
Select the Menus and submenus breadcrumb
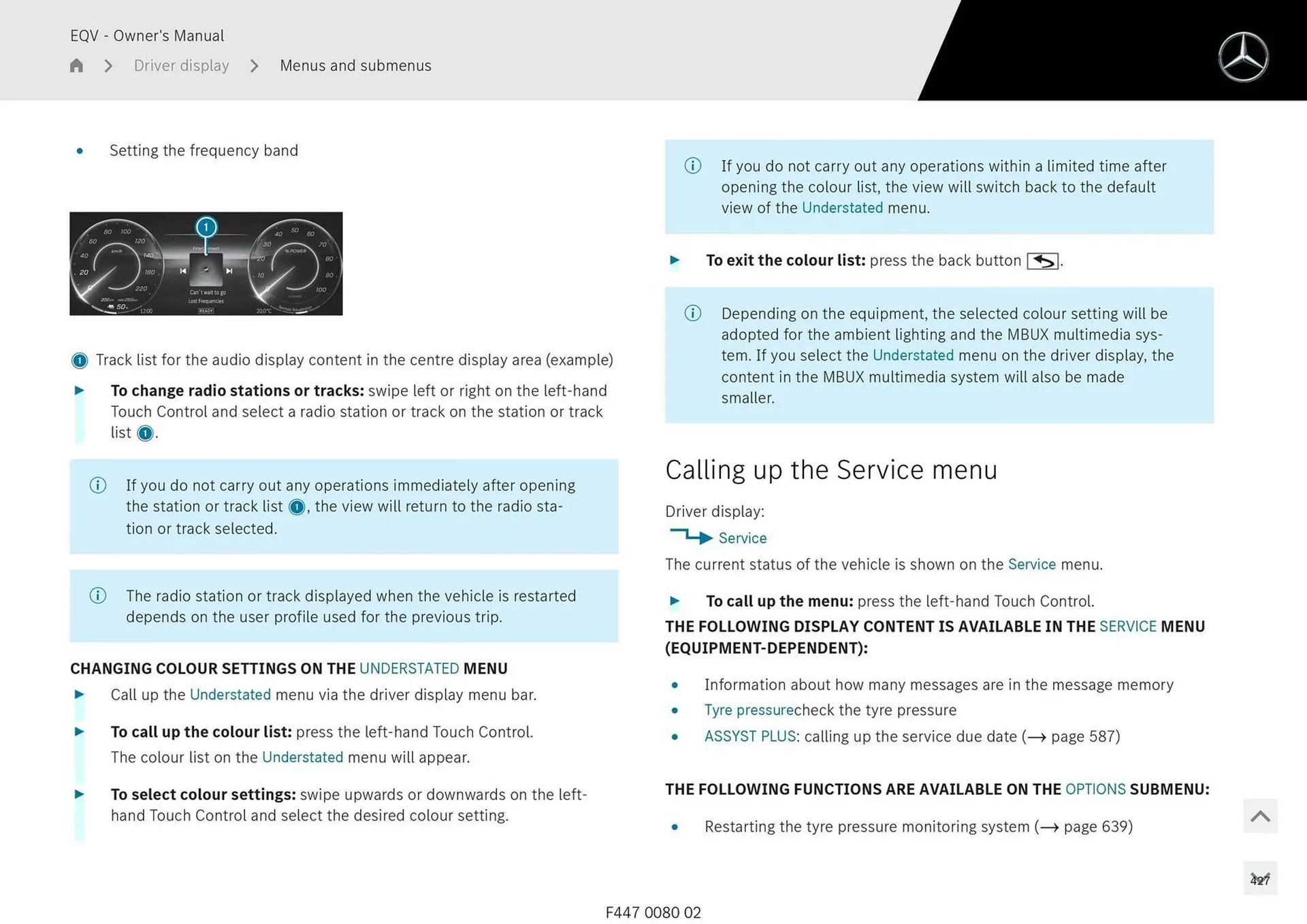(x=355, y=65)
